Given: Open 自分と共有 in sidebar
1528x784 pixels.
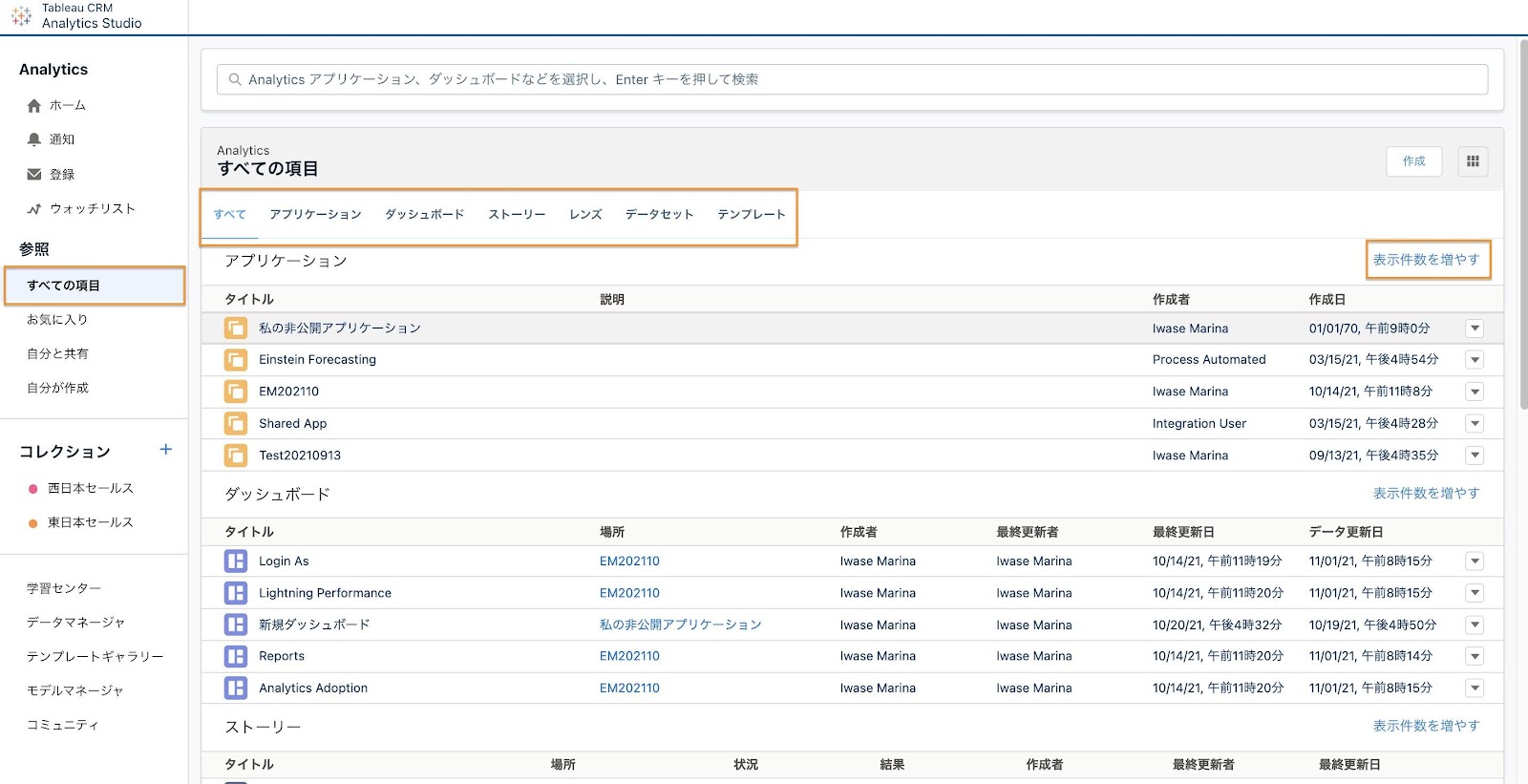Looking at the screenshot, I should (57, 354).
